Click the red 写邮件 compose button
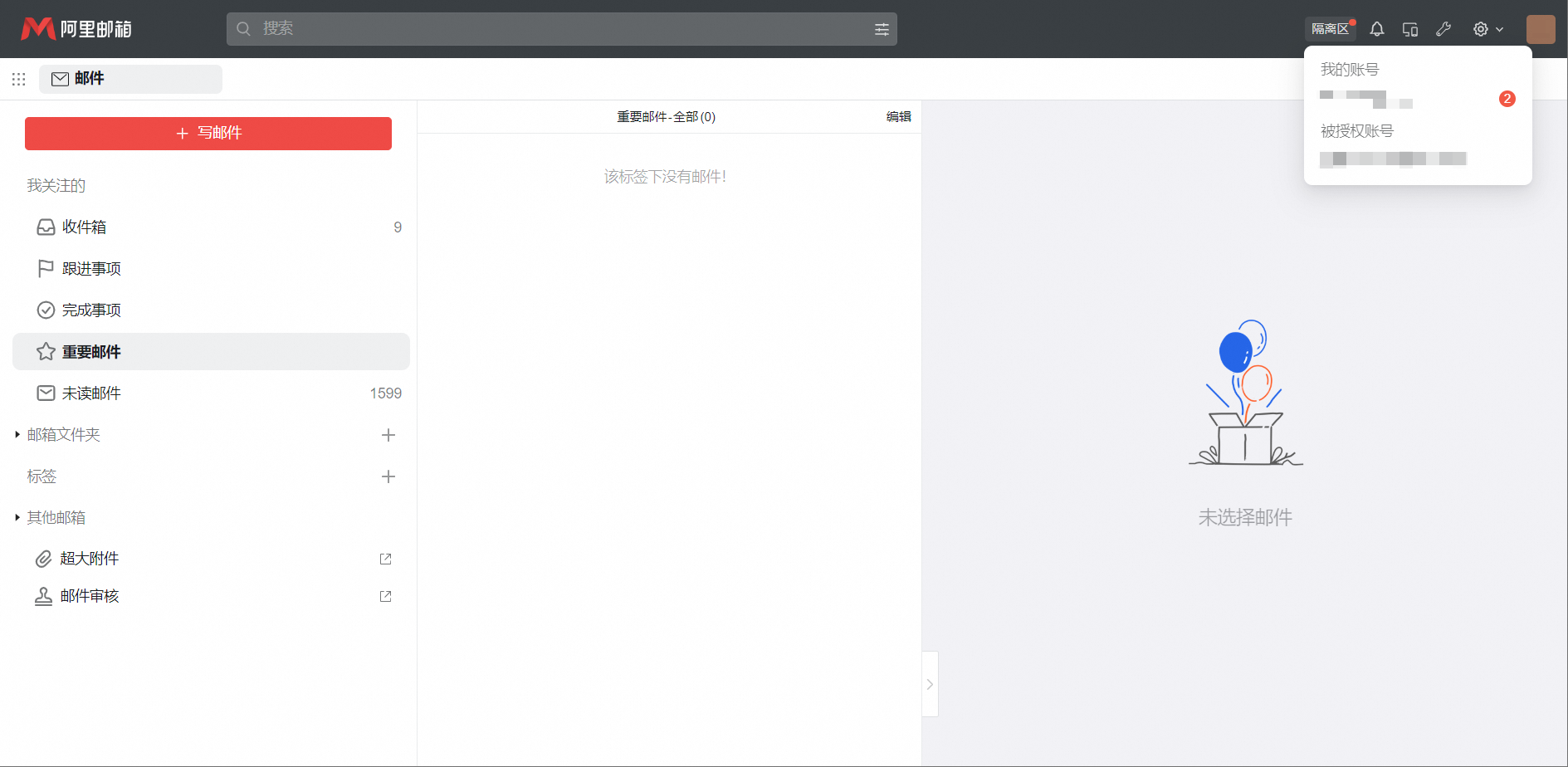 click(x=208, y=134)
